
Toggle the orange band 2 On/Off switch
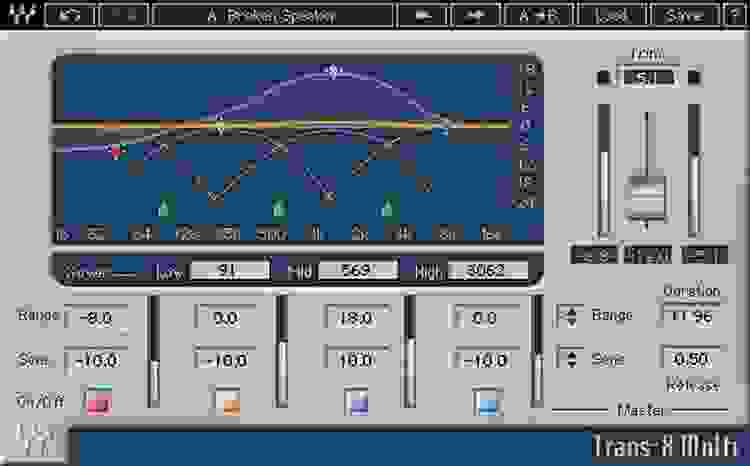point(226,401)
